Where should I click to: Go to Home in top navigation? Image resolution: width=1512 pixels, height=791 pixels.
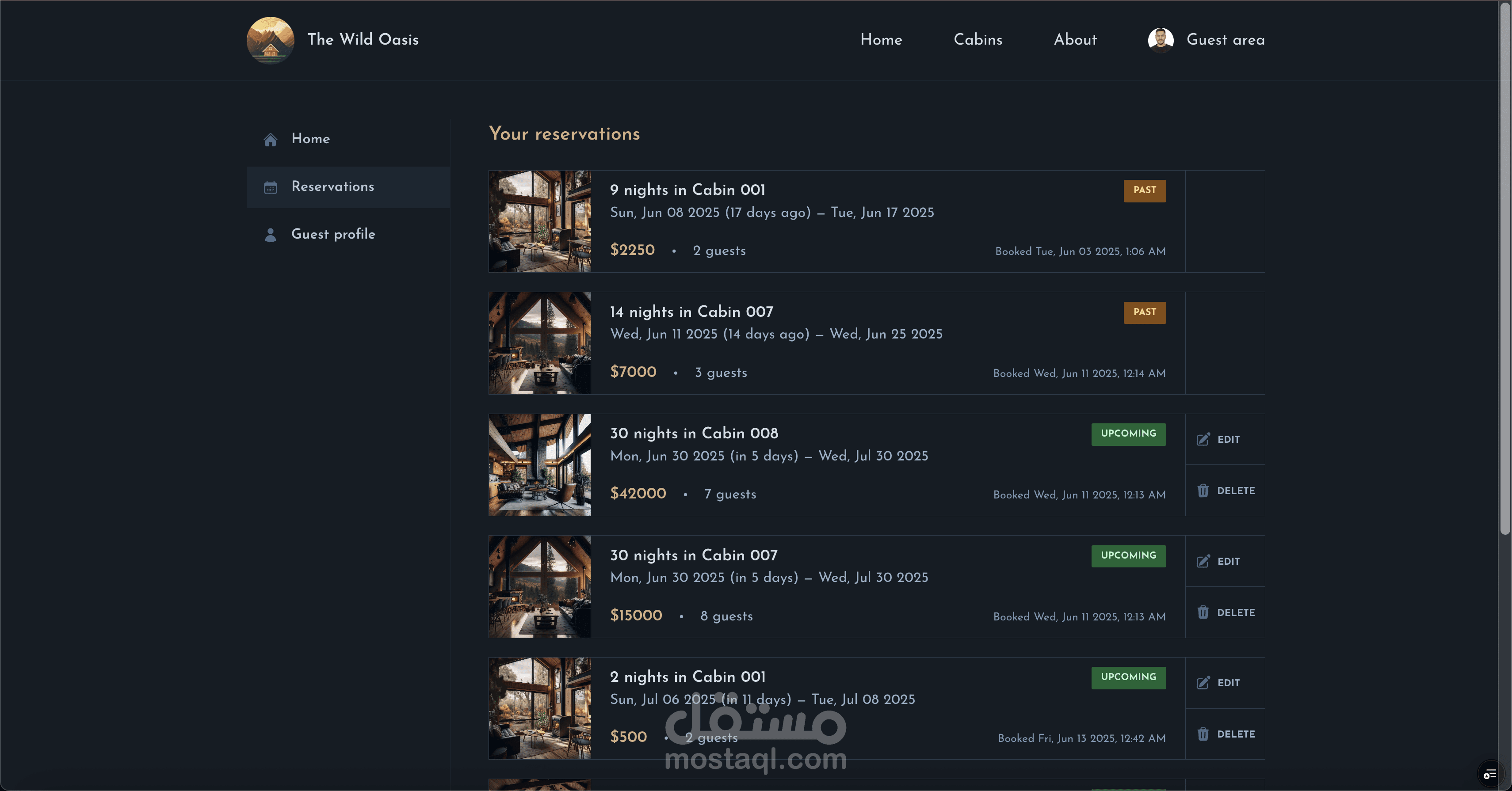[881, 40]
